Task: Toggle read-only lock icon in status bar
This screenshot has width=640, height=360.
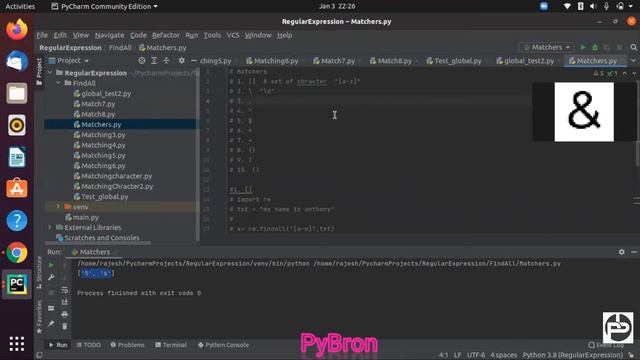Action: [x=631, y=355]
